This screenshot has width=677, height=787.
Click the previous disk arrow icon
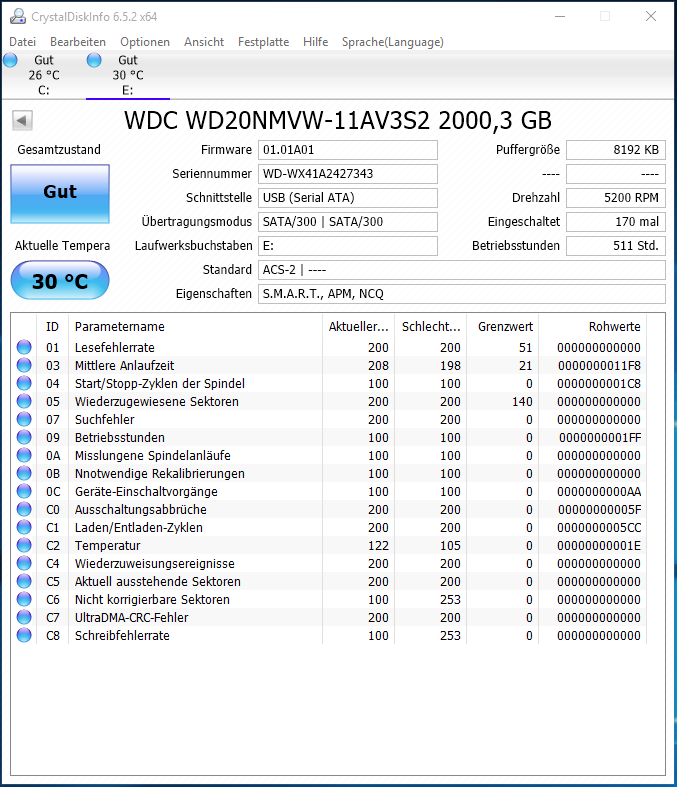pos(22,120)
